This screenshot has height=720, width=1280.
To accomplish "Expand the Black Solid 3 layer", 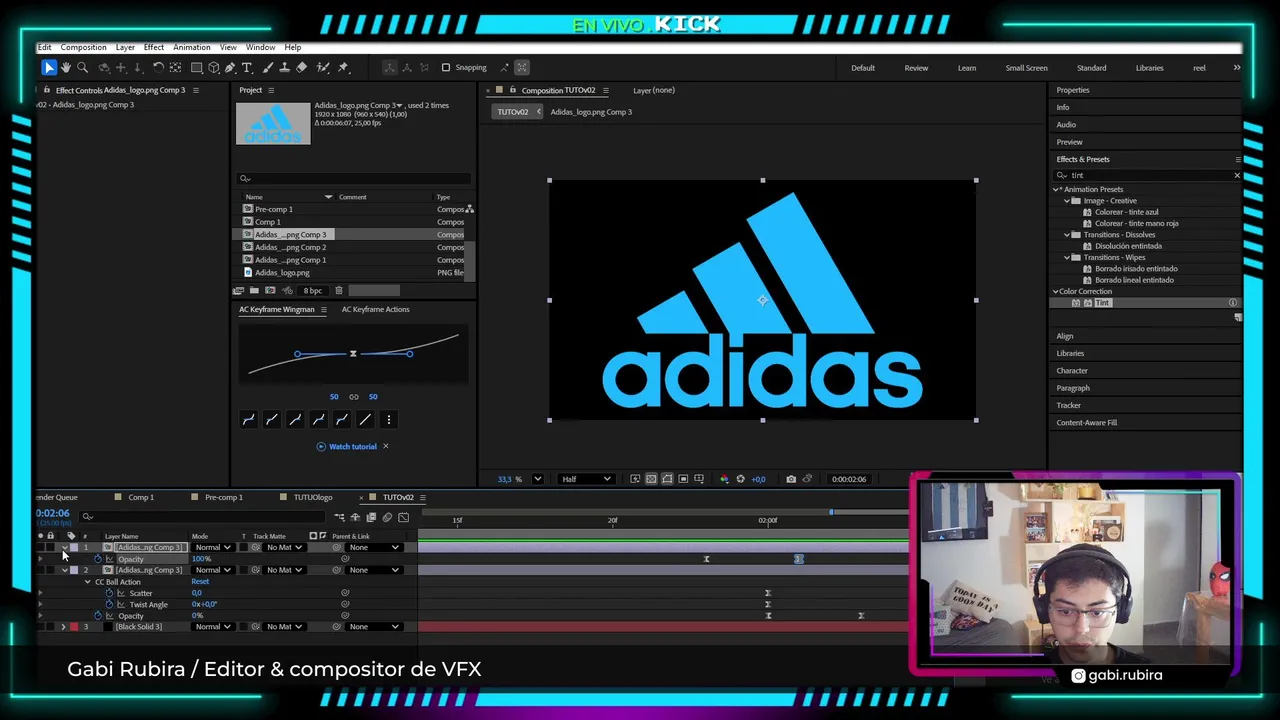I will [64, 627].
